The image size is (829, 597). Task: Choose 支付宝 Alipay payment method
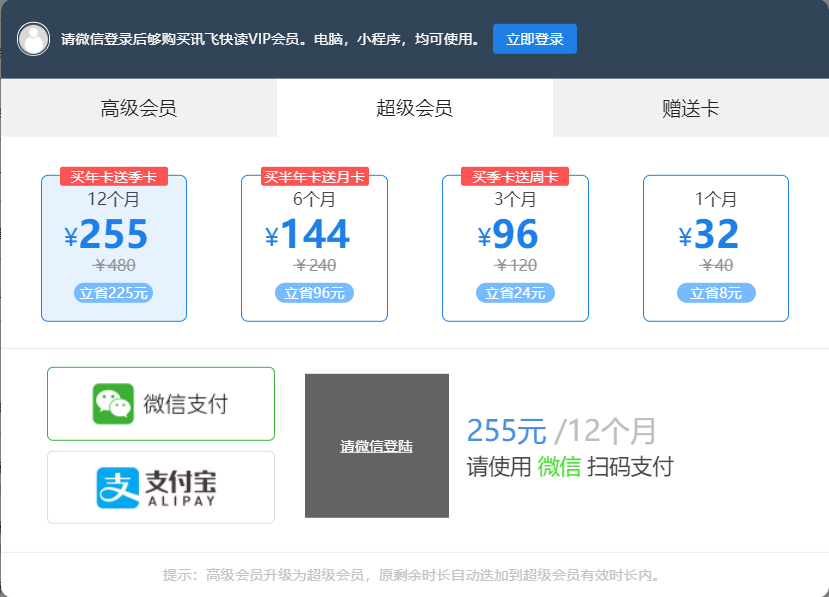click(x=161, y=488)
